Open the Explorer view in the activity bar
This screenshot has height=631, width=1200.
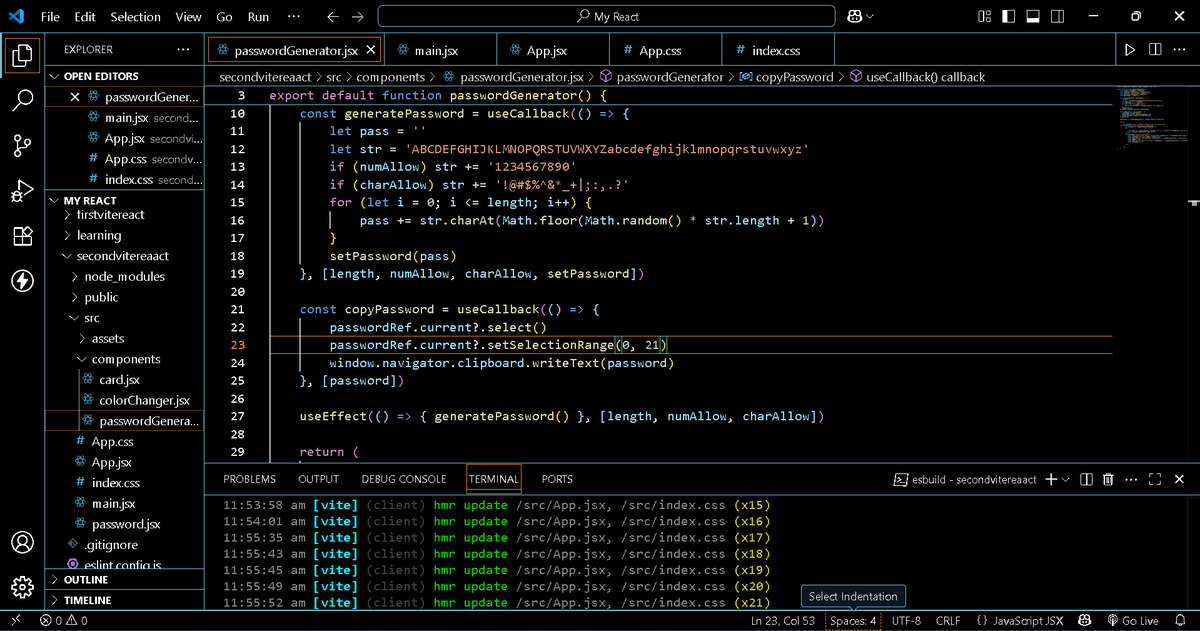(22, 55)
